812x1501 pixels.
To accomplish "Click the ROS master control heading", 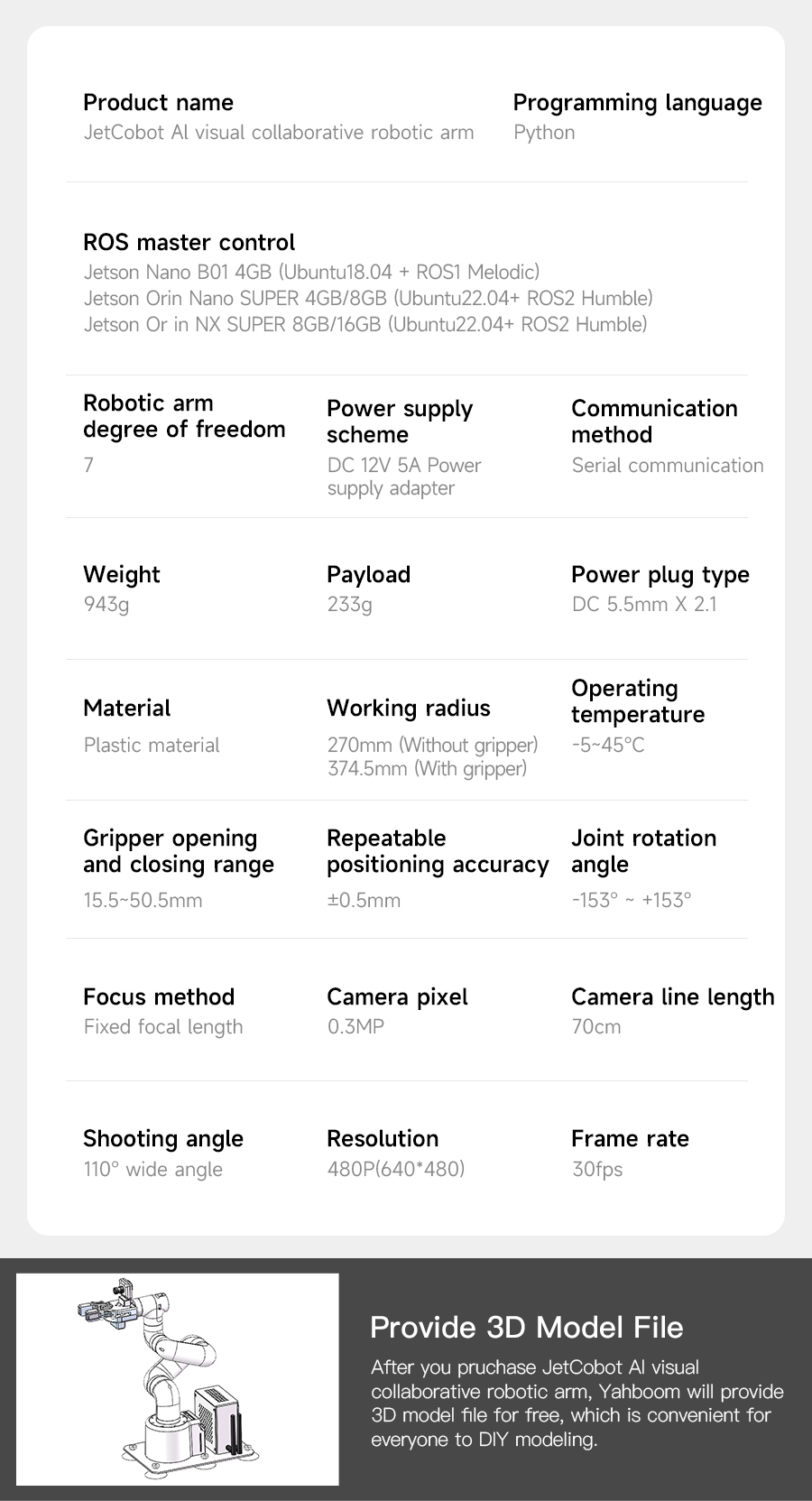I will coord(189,243).
